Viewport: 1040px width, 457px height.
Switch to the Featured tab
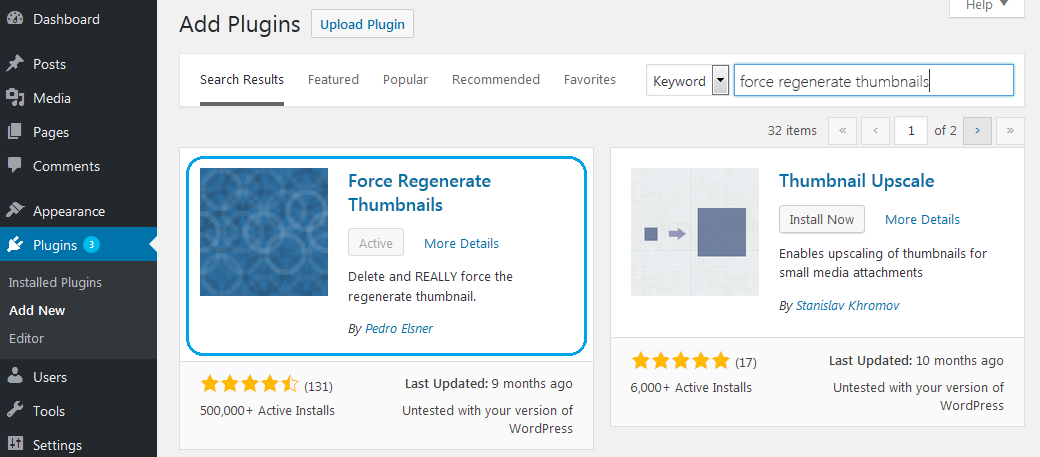tap(333, 80)
